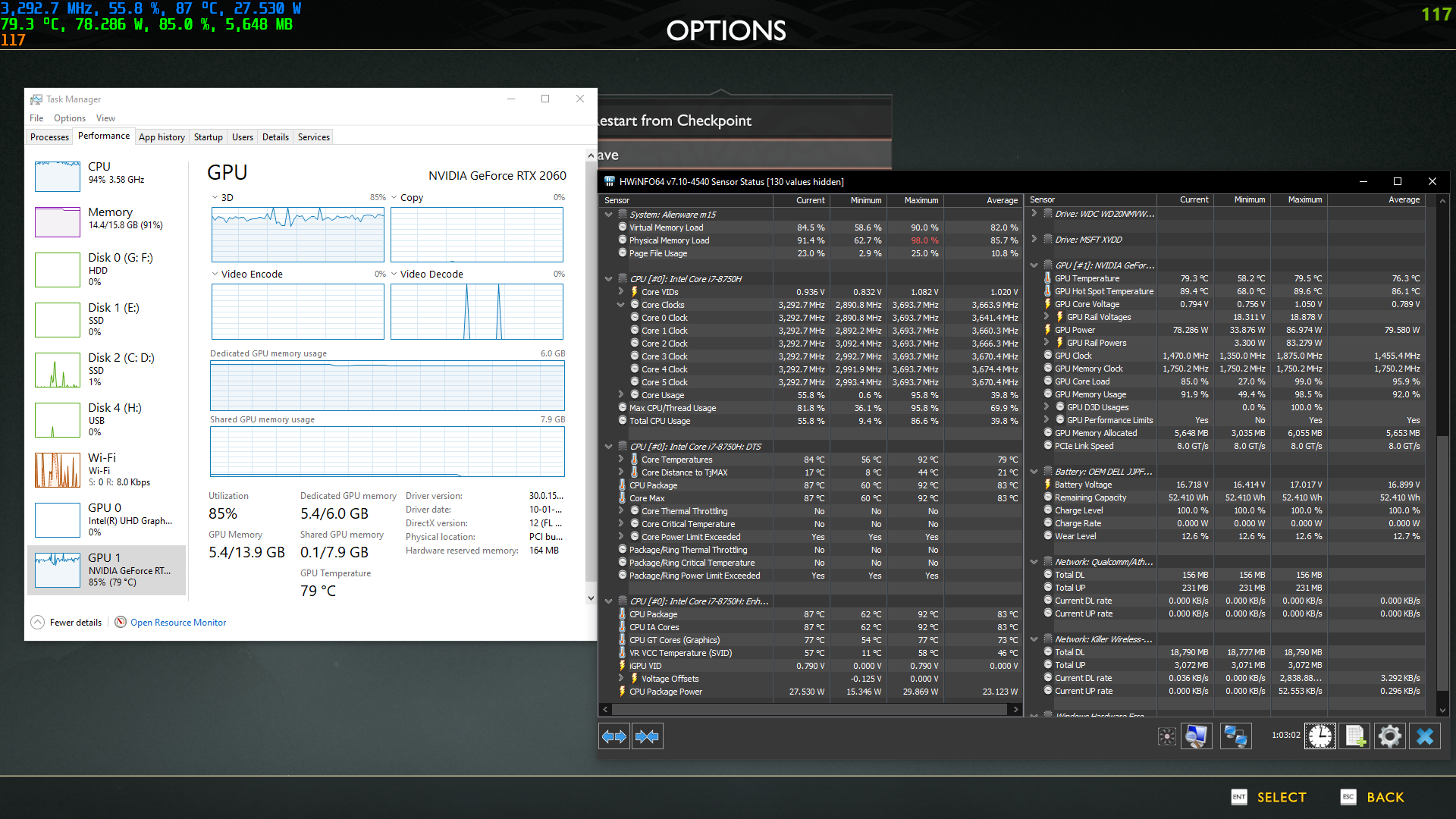Click Task Manager scroll down arrow
Viewport: 1456px width, 819px height.
pos(591,598)
